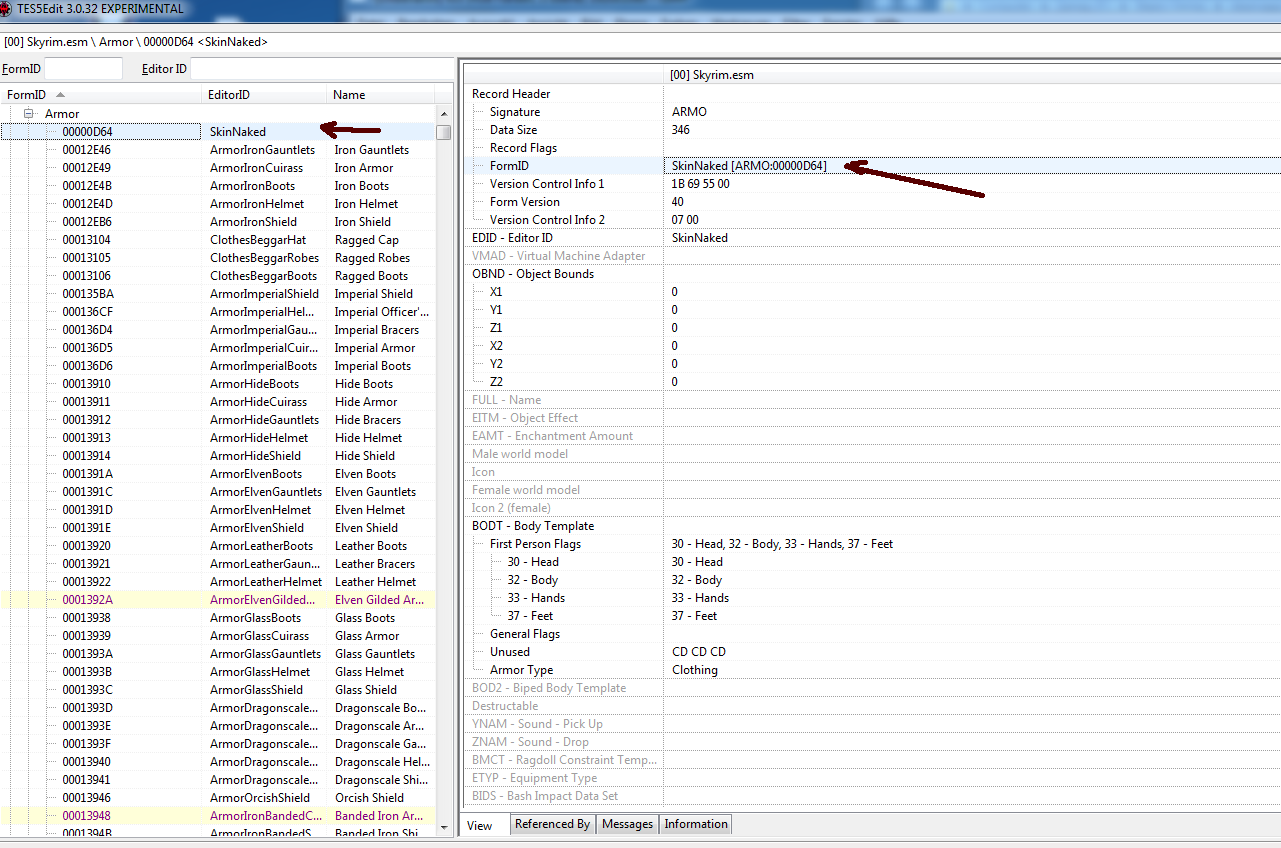Viewport: 1281px width, 848px height.
Task: Select the Signature row
Action: pos(872,112)
